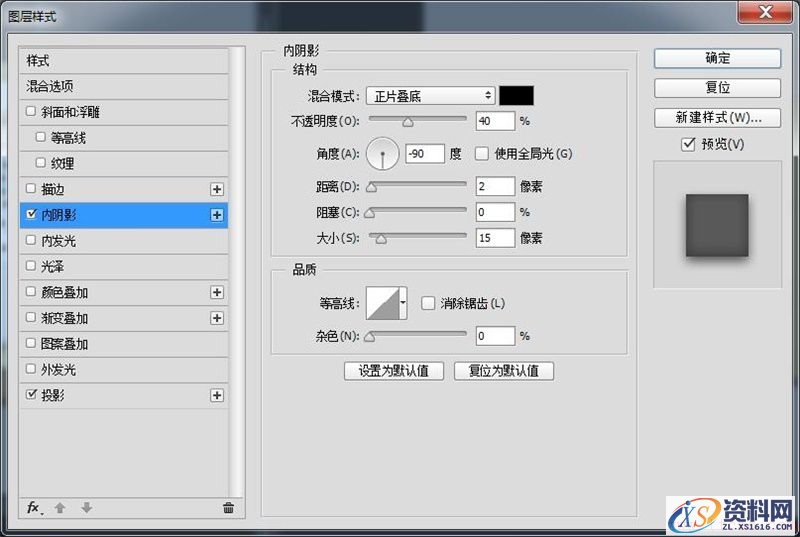
Task: Enable the 渐变叠加 checkbox
Action: (31, 317)
